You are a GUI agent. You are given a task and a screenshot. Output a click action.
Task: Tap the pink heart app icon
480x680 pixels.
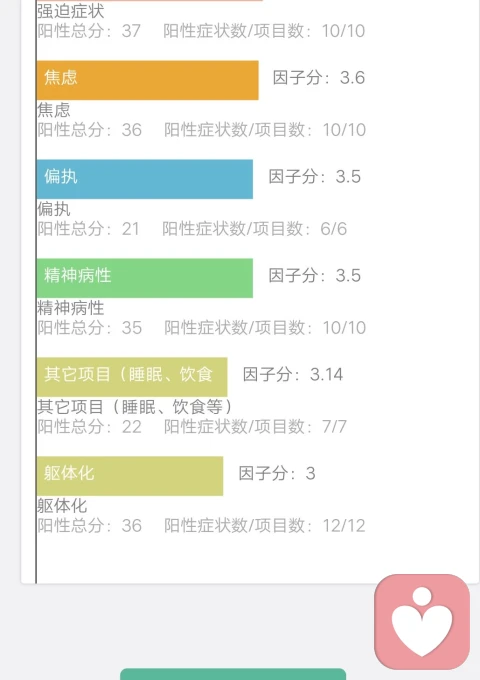pos(422,622)
